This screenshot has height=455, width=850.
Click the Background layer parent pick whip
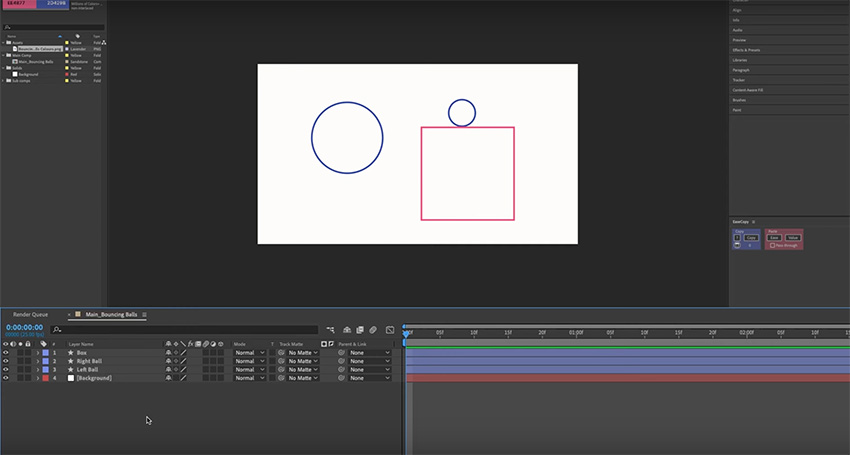(342, 378)
